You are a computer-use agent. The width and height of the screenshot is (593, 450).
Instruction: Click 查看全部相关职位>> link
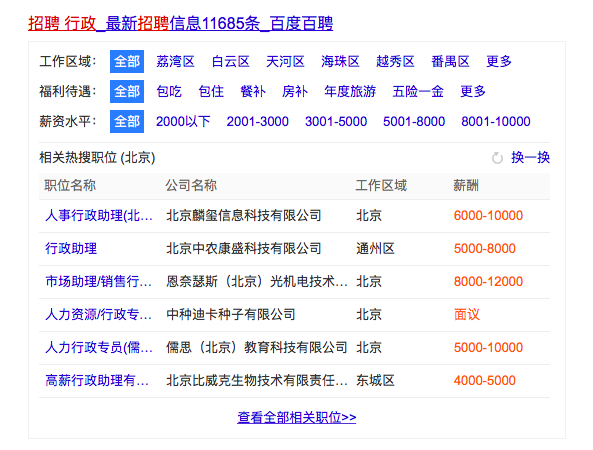[x=296, y=417]
